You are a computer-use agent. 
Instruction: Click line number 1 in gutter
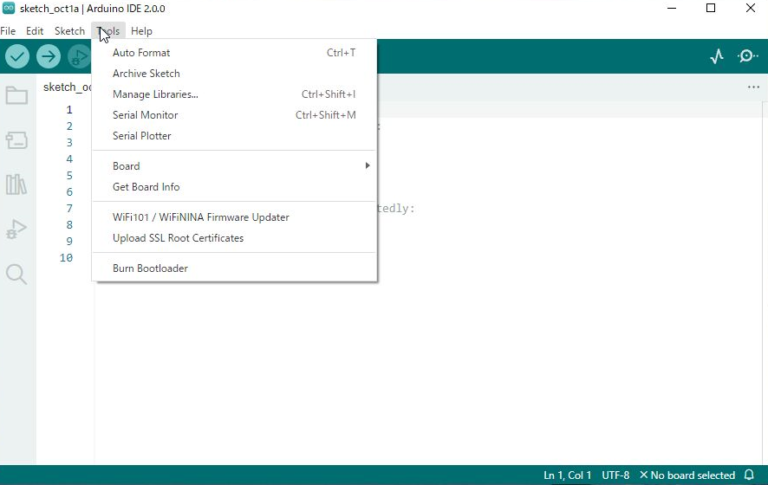pyautogui.click(x=70, y=110)
